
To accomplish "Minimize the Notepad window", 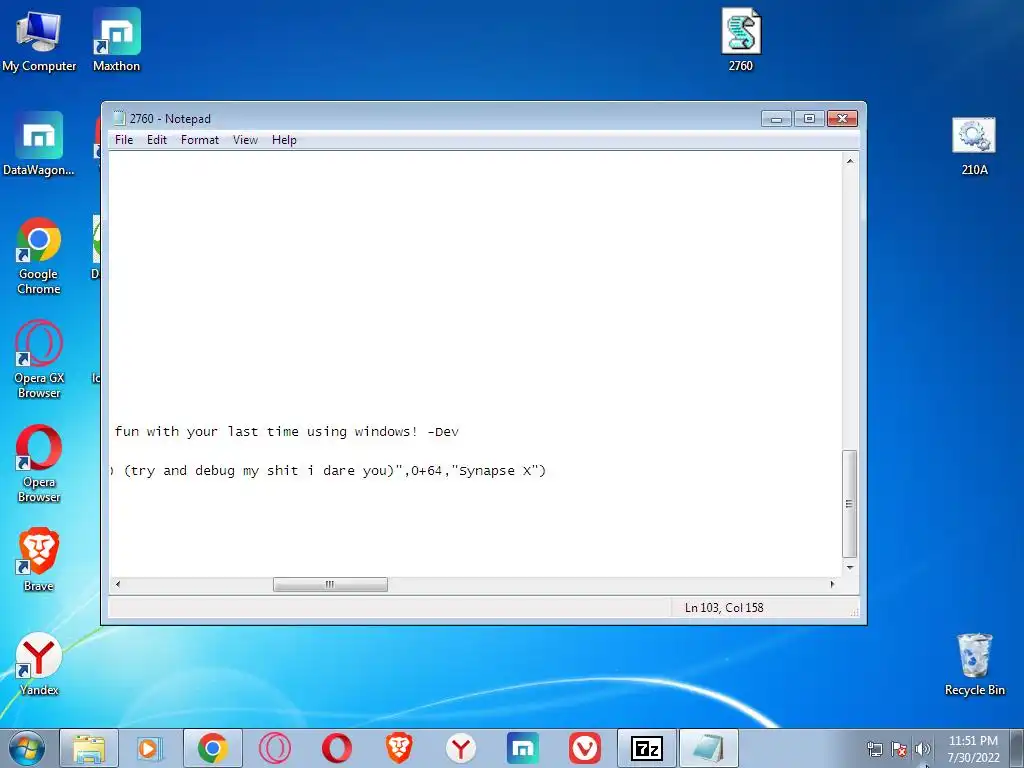I will coord(776,118).
